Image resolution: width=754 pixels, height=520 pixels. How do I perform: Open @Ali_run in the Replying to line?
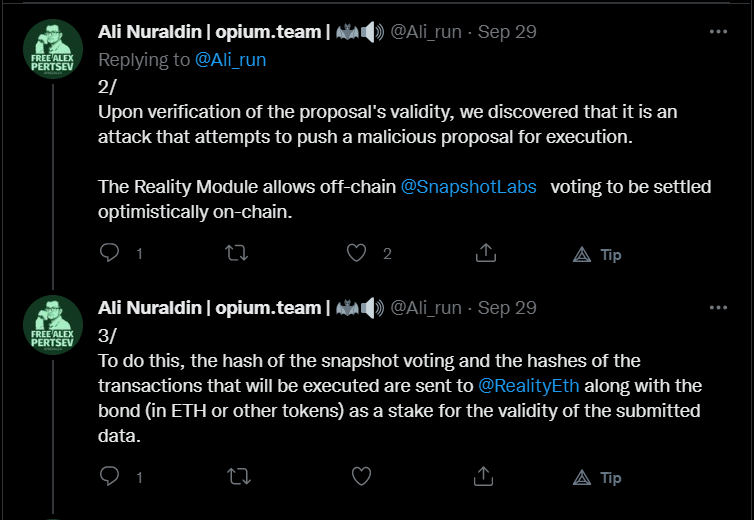(230, 60)
